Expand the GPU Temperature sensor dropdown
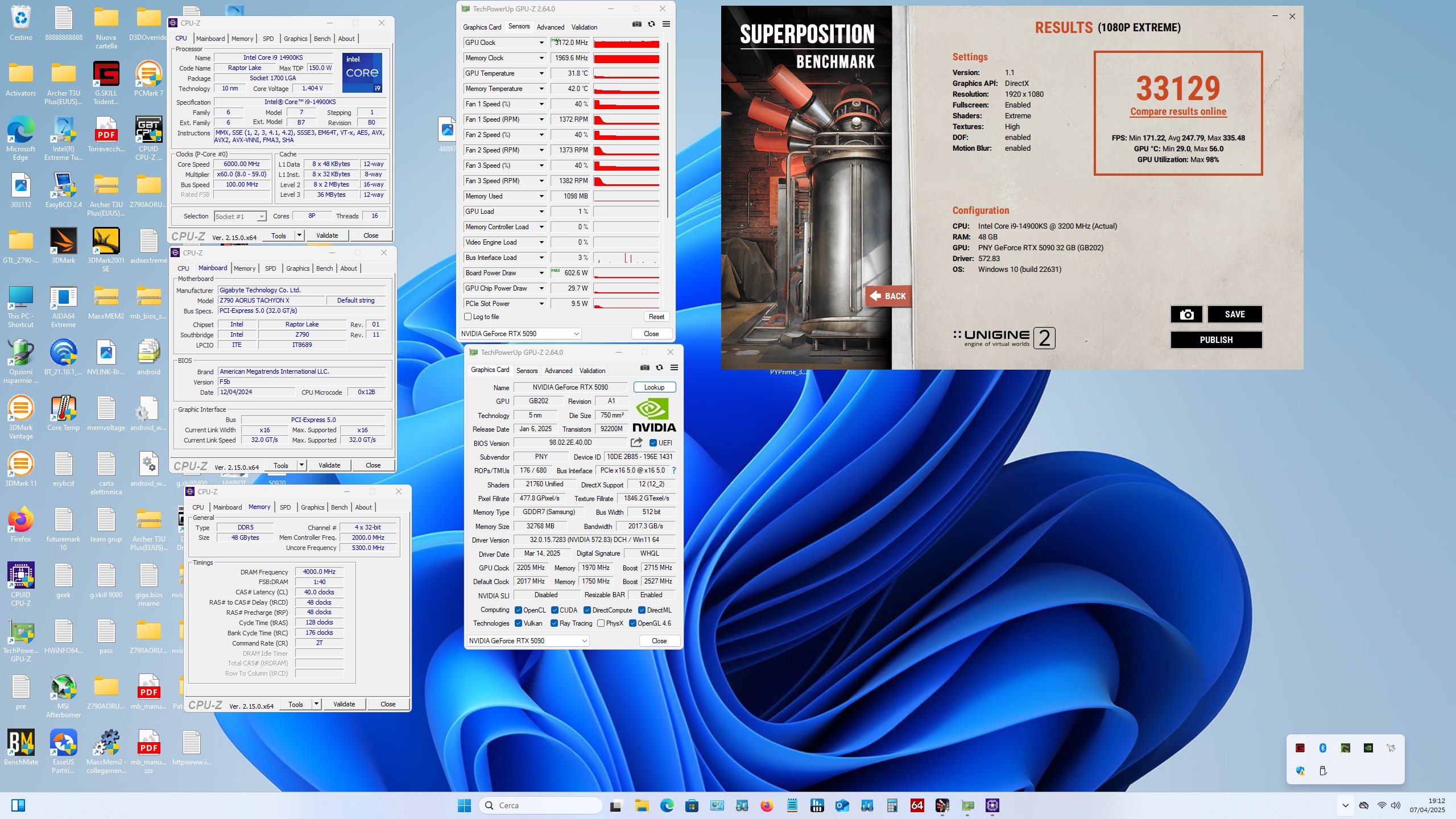1456x819 pixels. [x=541, y=73]
